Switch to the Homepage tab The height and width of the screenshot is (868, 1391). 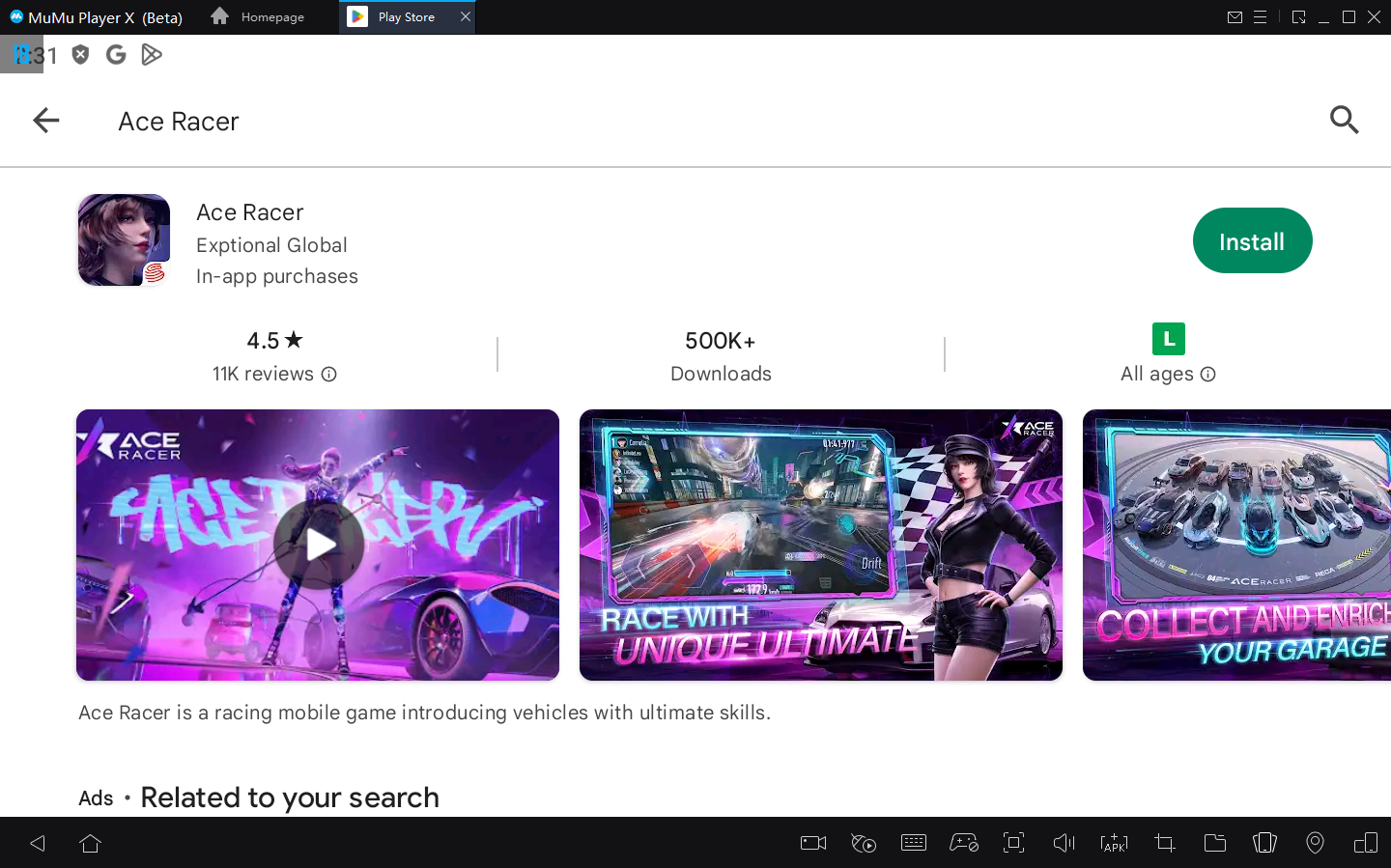(x=258, y=17)
